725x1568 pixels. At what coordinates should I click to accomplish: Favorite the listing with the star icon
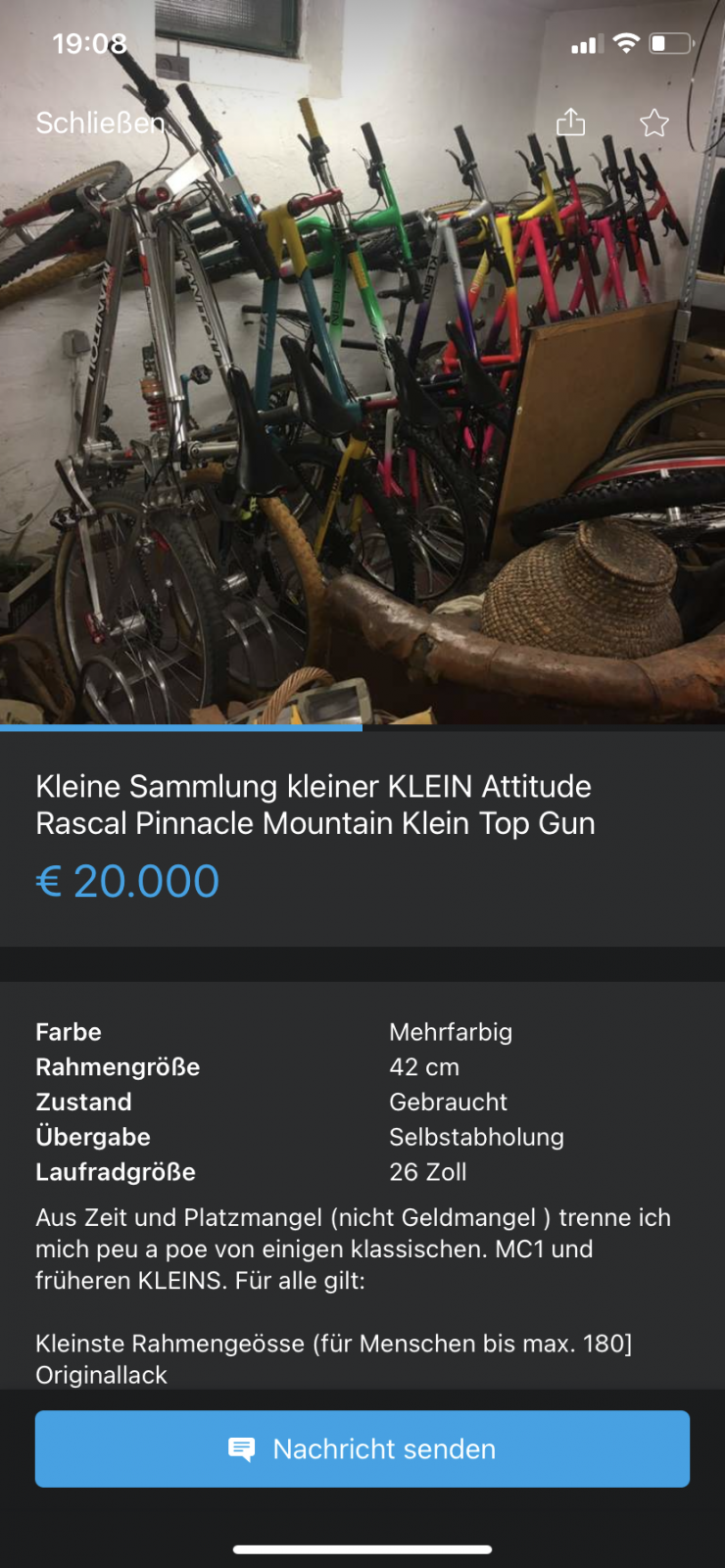(x=653, y=122)
